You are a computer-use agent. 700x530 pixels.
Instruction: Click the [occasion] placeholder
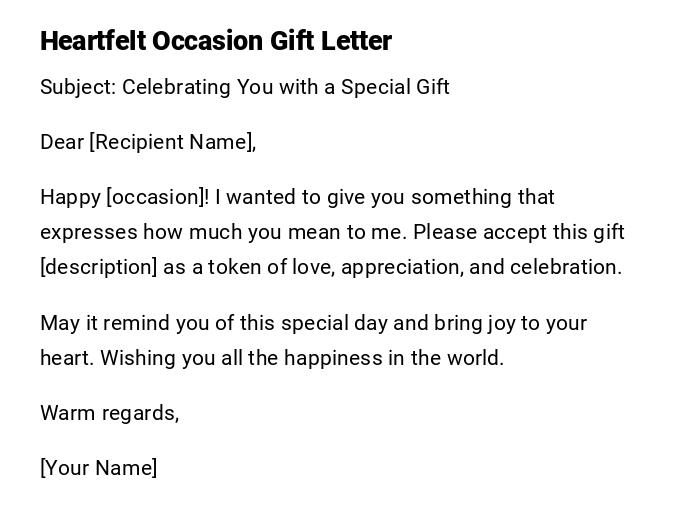[x=157, y=197]
